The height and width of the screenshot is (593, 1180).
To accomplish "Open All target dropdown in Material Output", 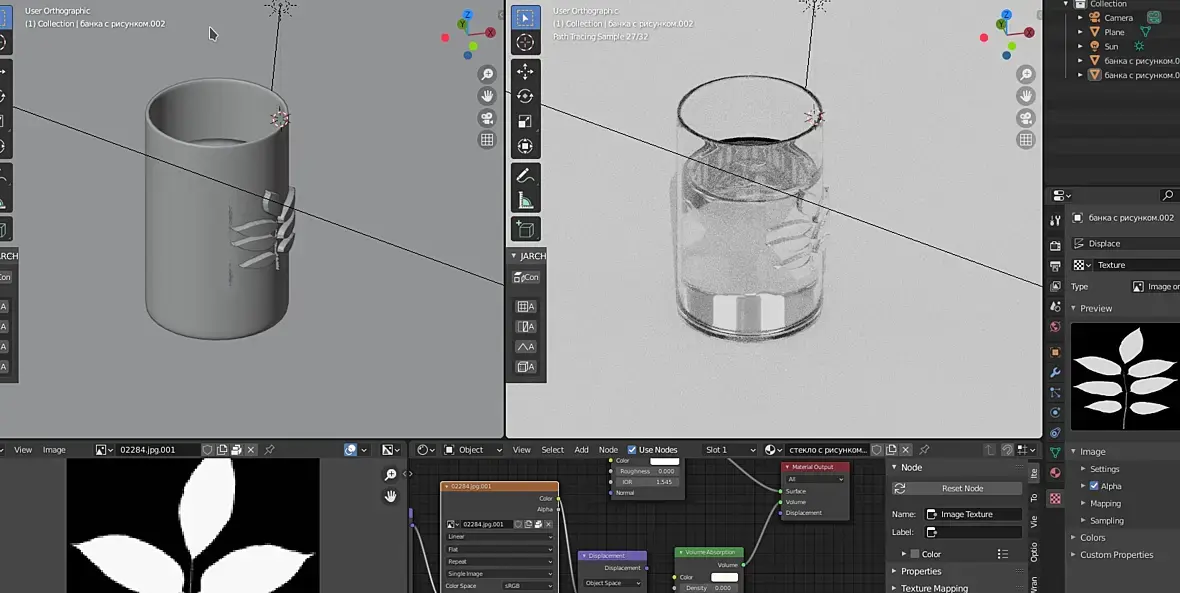I will (x=815, y=479).
